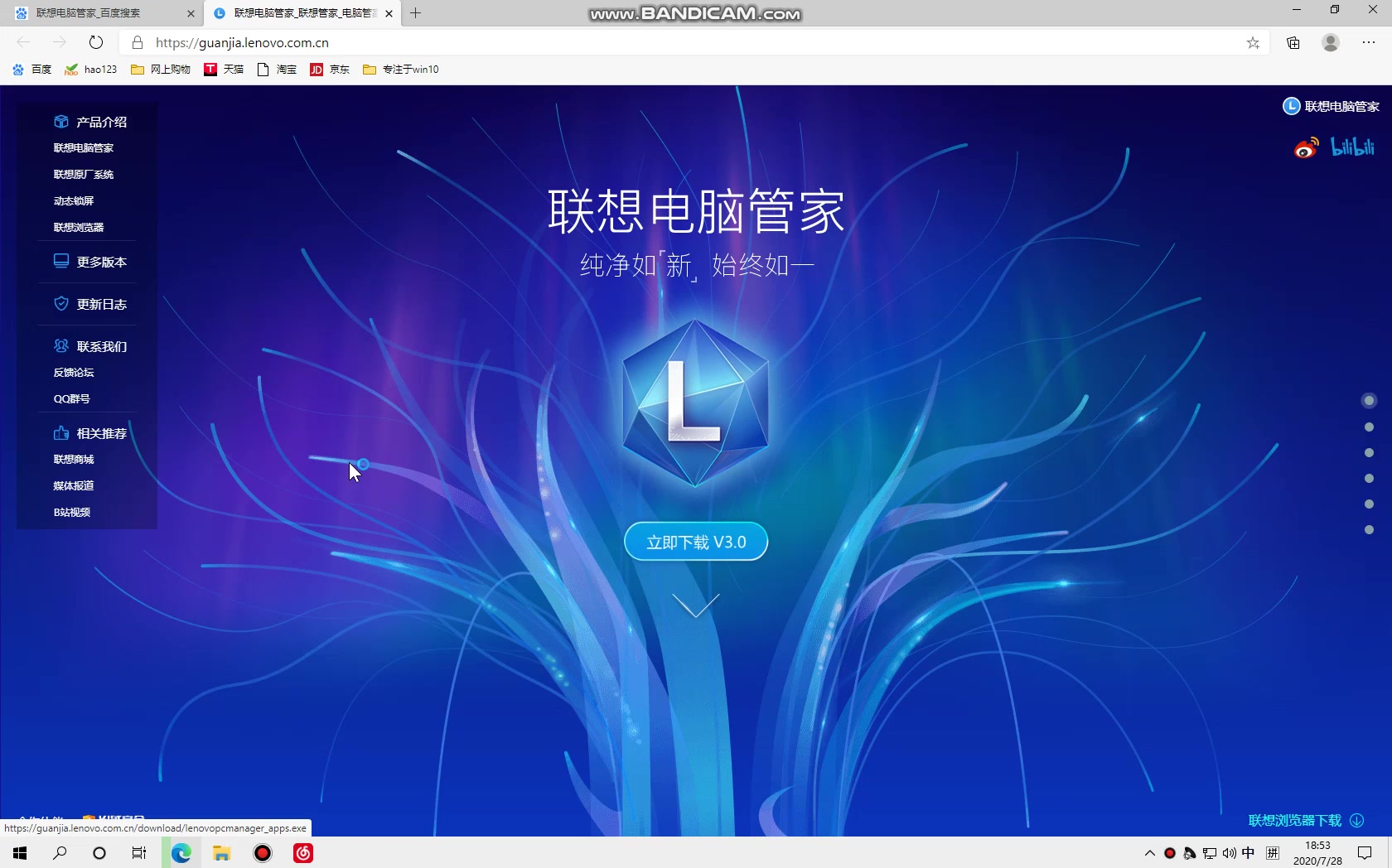
Task: Open the 专注于win10 bookmark folder
Action: click(x=401, y=70)
